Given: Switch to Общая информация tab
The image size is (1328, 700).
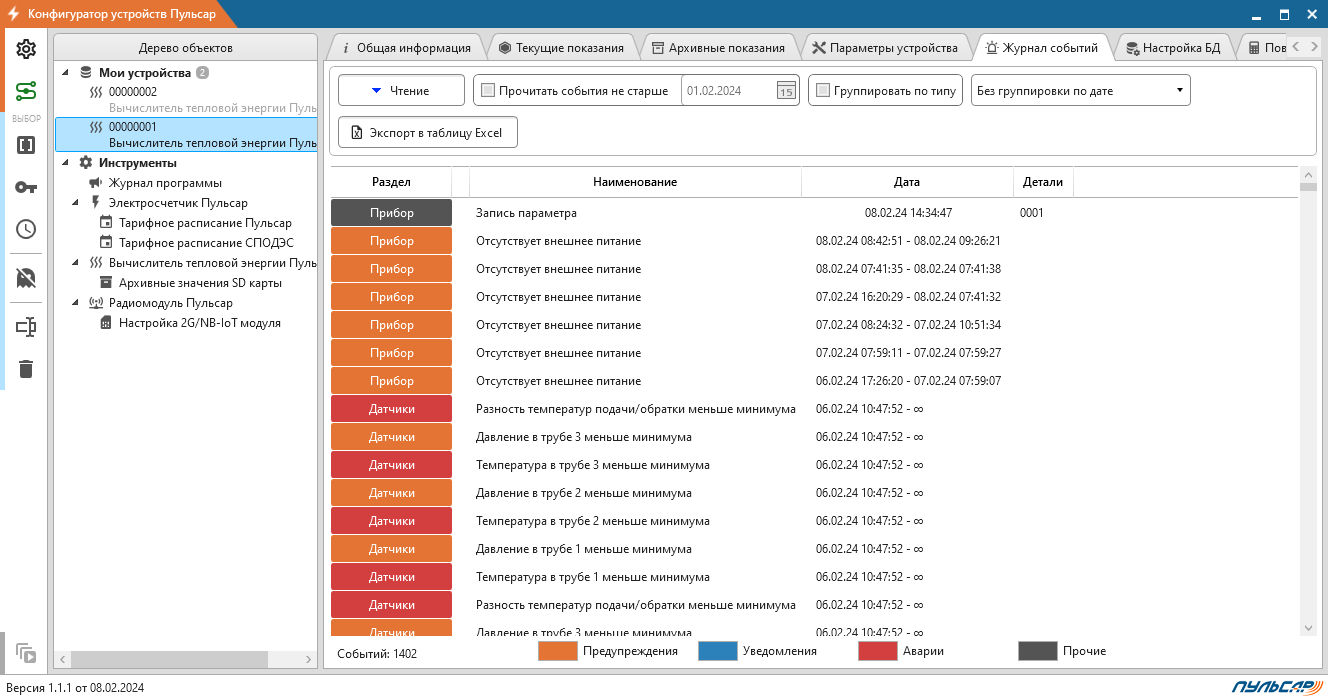Looking at the screenshot, I should pyautogui.click(x=405, y=47).
